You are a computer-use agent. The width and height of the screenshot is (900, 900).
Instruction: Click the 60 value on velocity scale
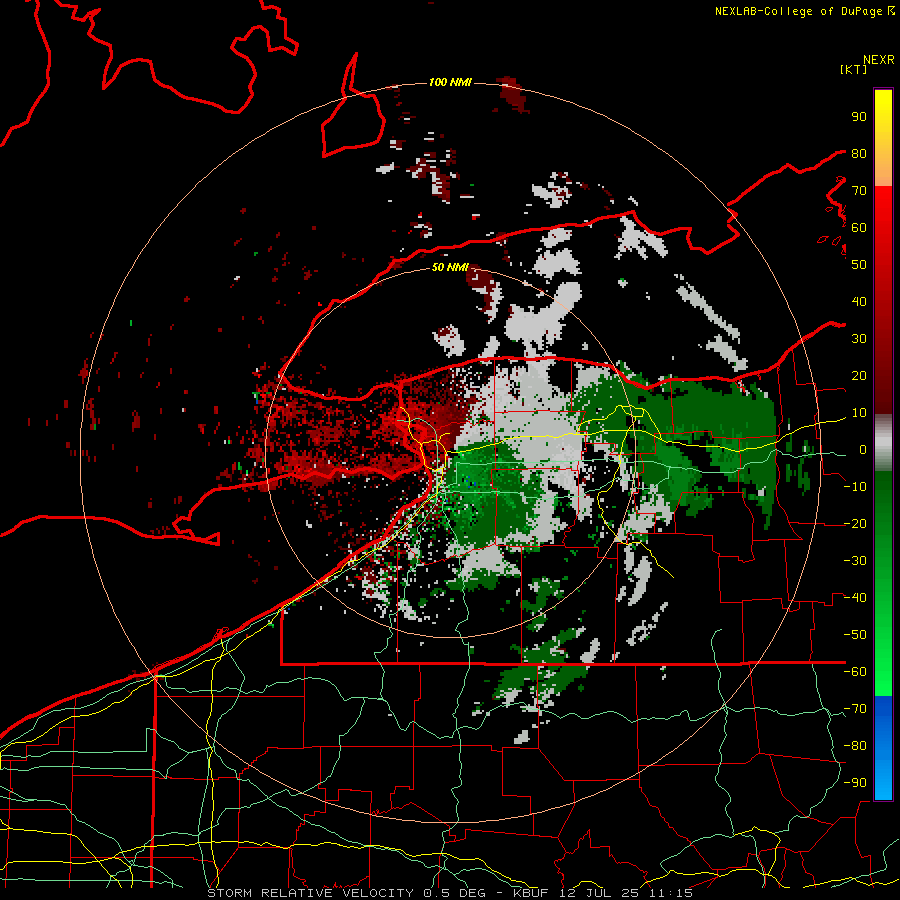859,228
